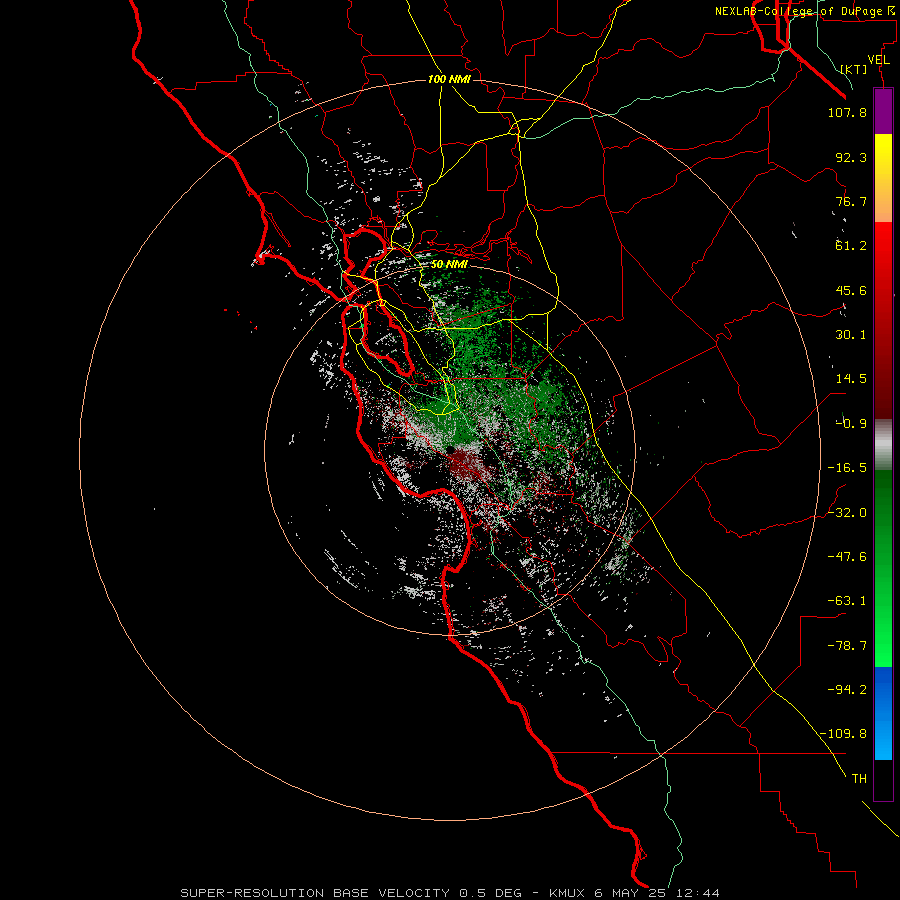
Task: Select the red segment of velocity color bar
Action: click(883, 320)
